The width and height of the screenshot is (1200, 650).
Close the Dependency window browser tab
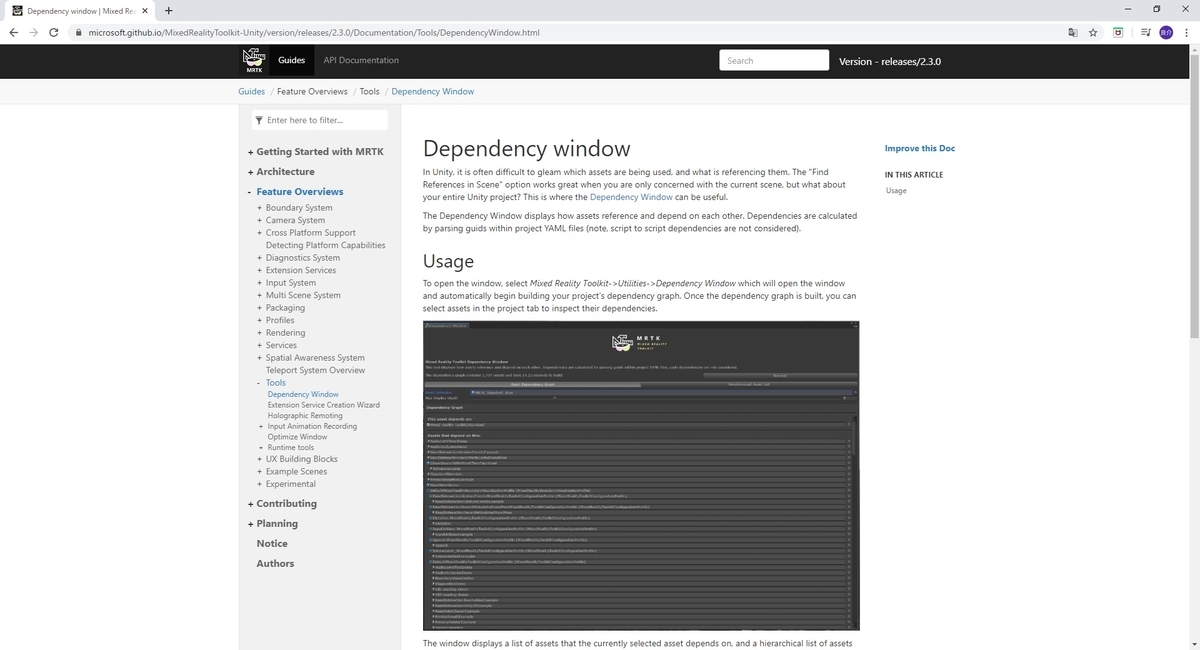(145, 11)
